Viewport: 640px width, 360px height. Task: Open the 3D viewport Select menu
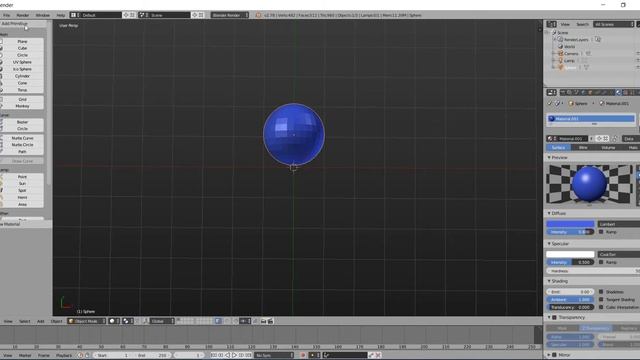pyautogui.click(x=24, y=321)
